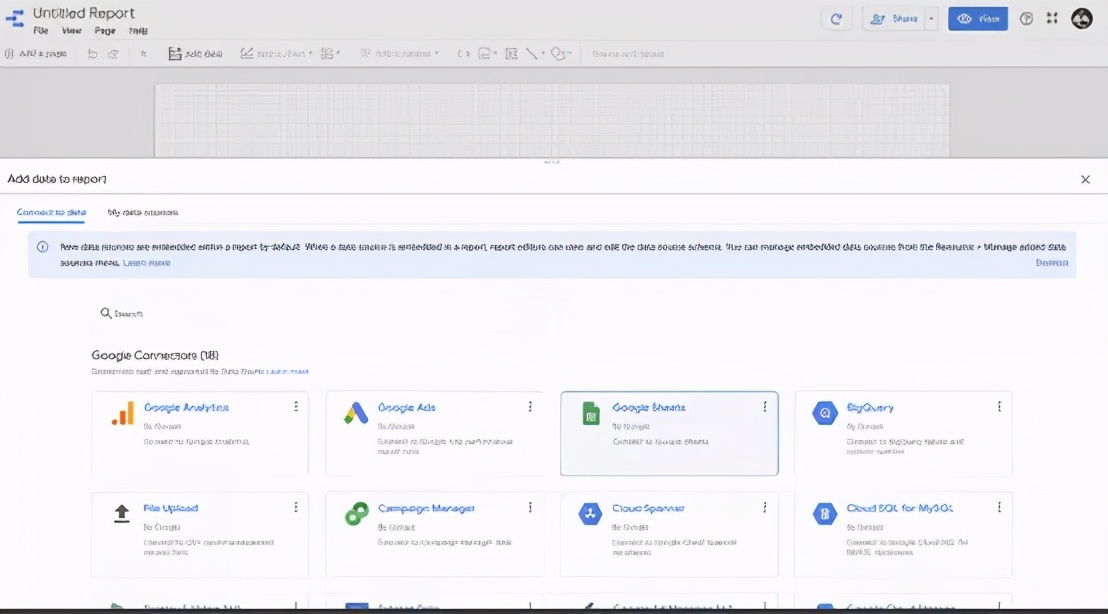Click the search magnifier icon

[105, 313]
